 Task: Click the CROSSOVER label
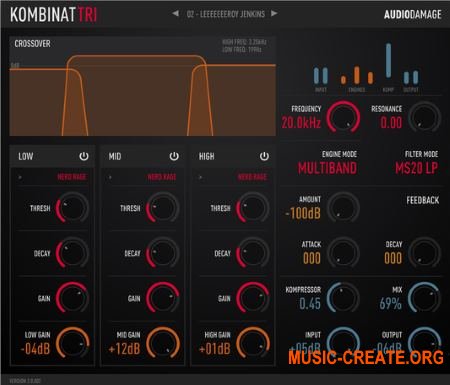point(32,43)
